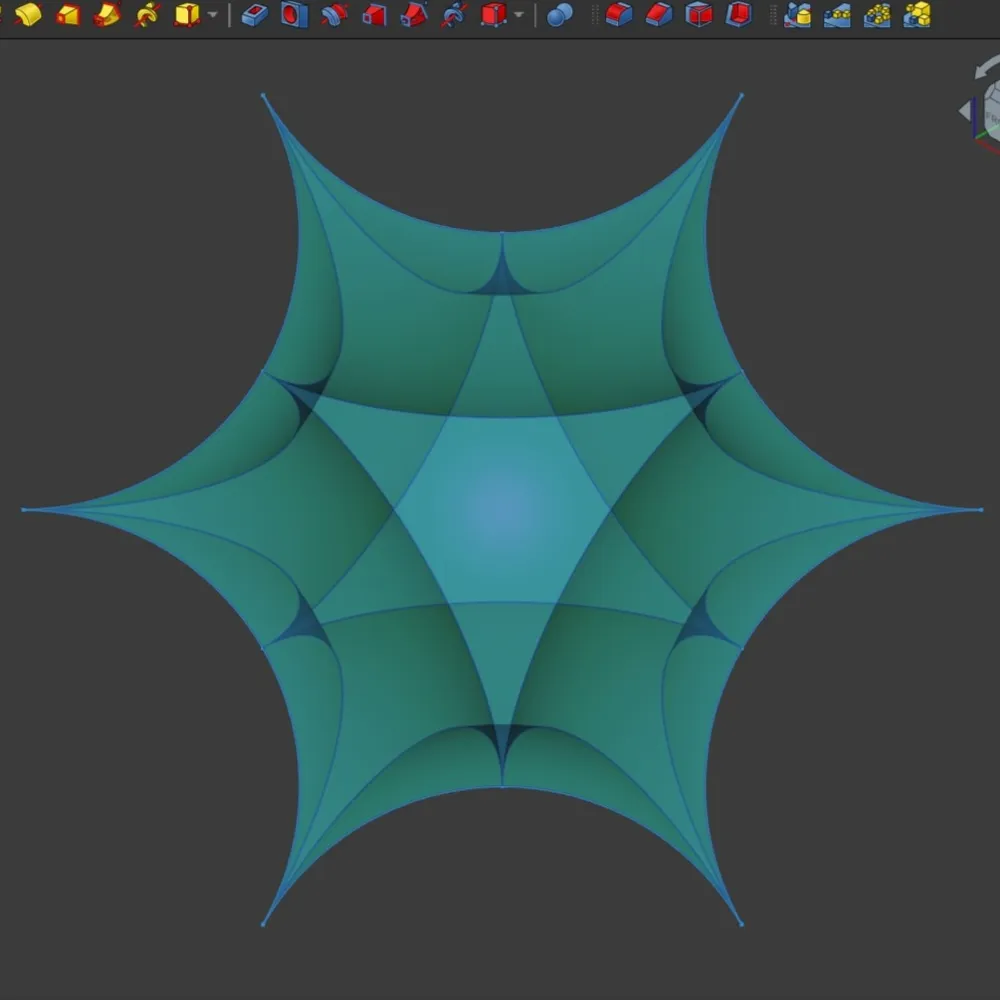Click the navigation cube left arrow

964,111
